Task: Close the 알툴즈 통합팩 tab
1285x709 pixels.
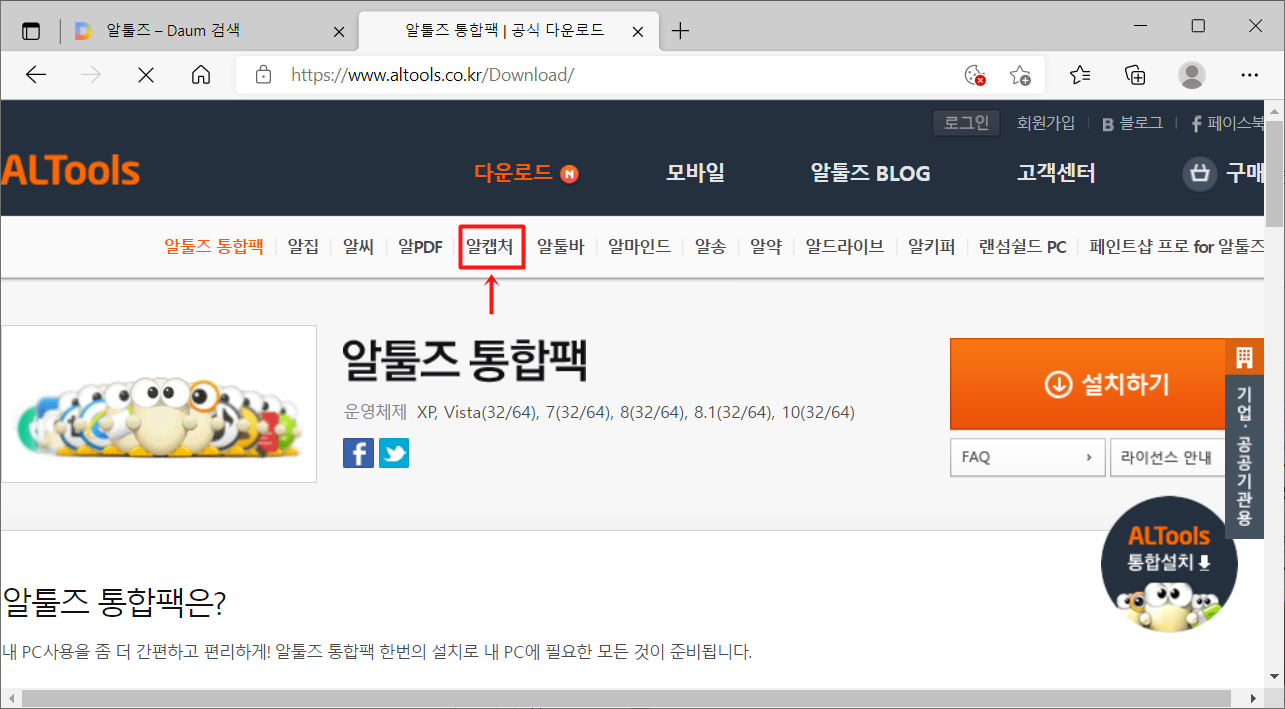Action: pos(640,31)
